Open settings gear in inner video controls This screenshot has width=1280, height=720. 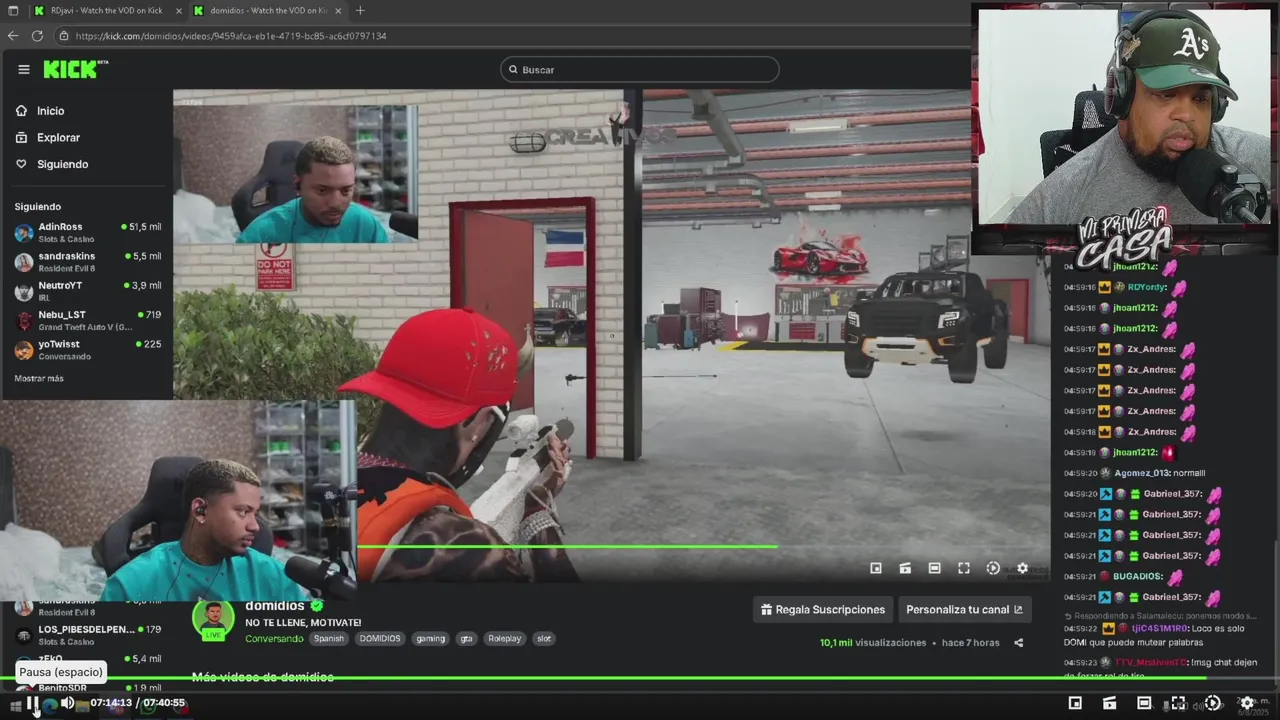point(1022,568)
